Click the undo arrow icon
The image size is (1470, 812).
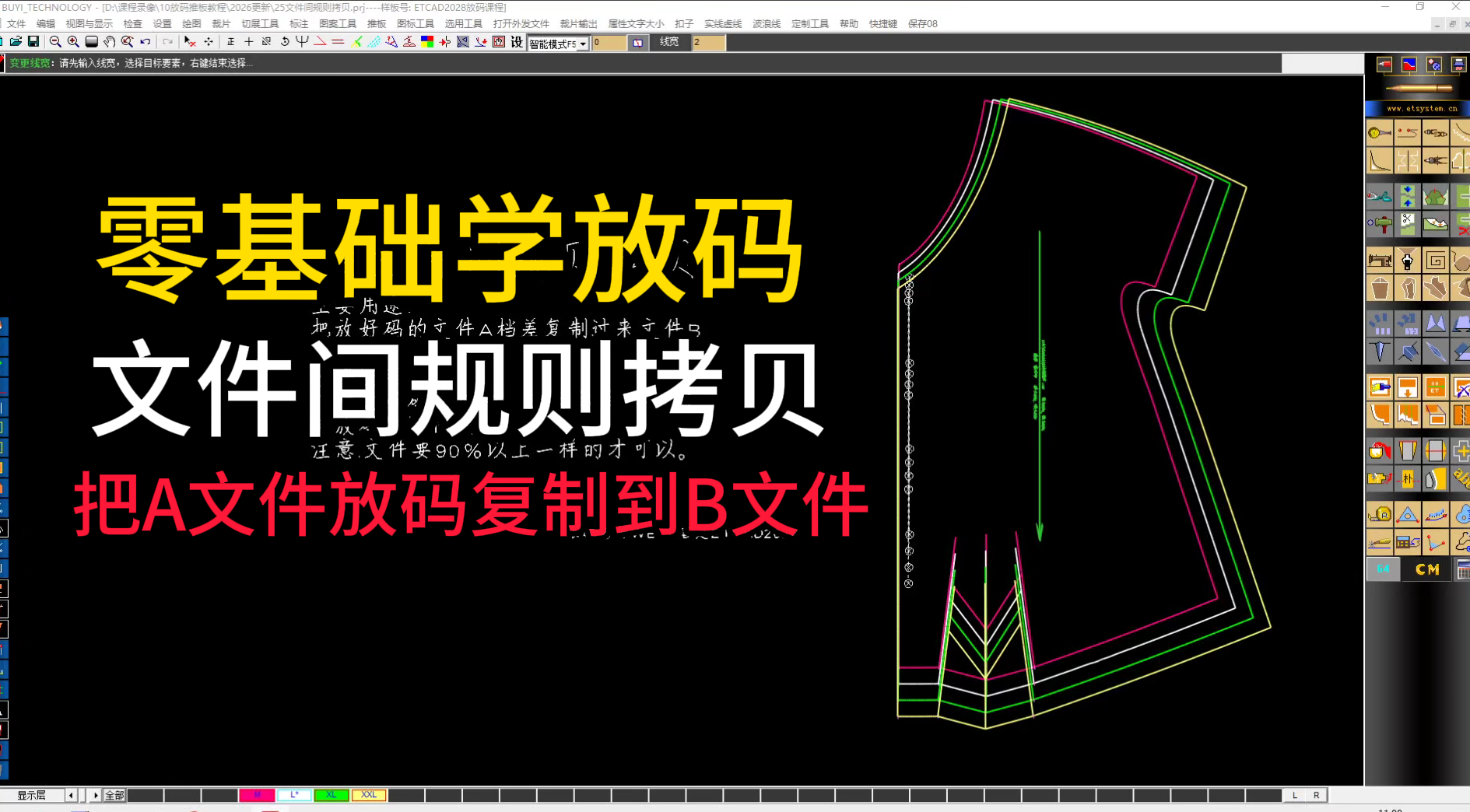pos(146,42)
